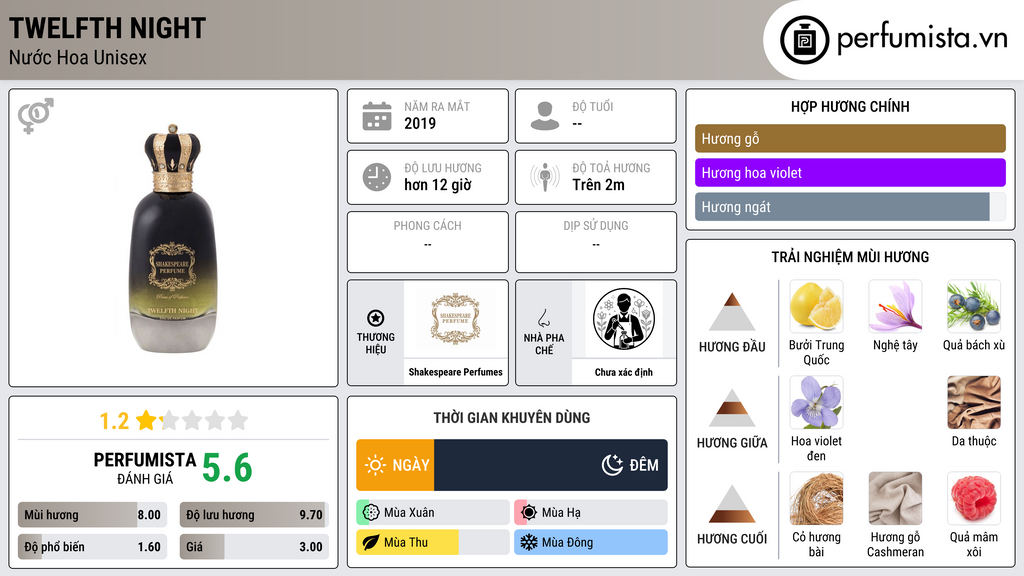Open the Hương gỗ Cashmeran note image
This screenshot has width=1024, height=576.
[x=895, y=498]
